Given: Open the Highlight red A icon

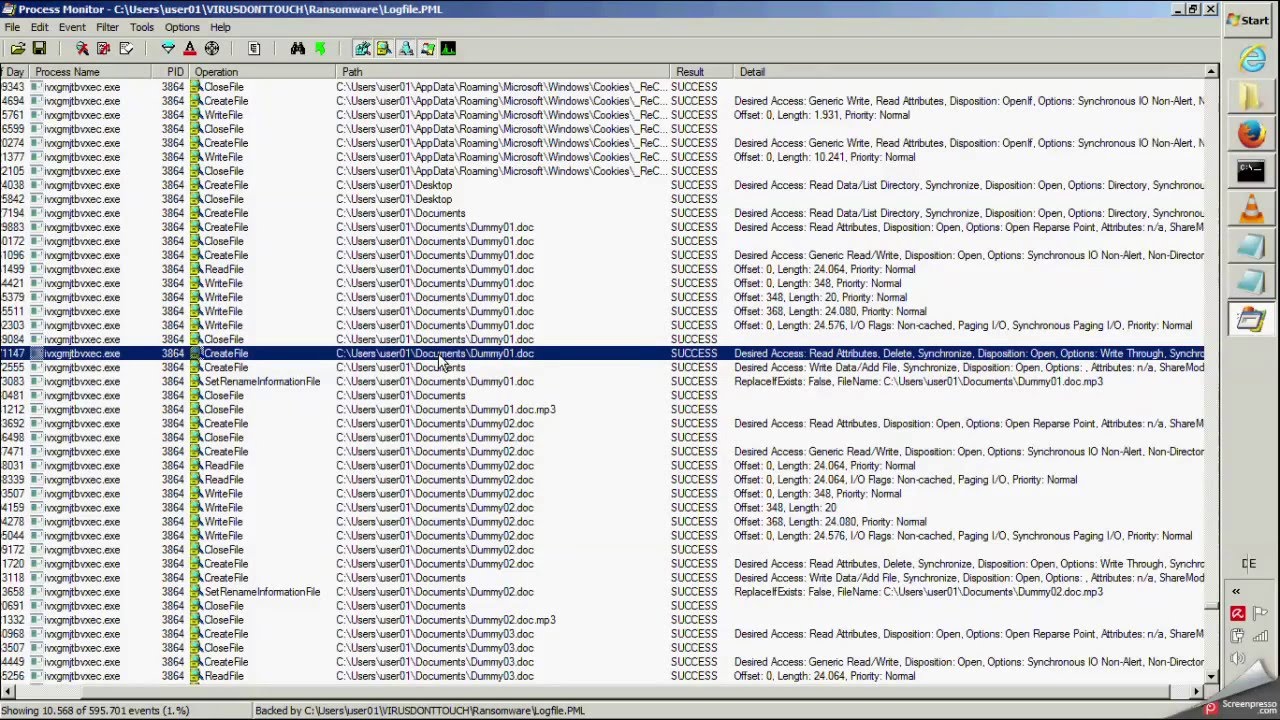Looking at the screenshot, I should pyautogui.click(x=189, y=48).
